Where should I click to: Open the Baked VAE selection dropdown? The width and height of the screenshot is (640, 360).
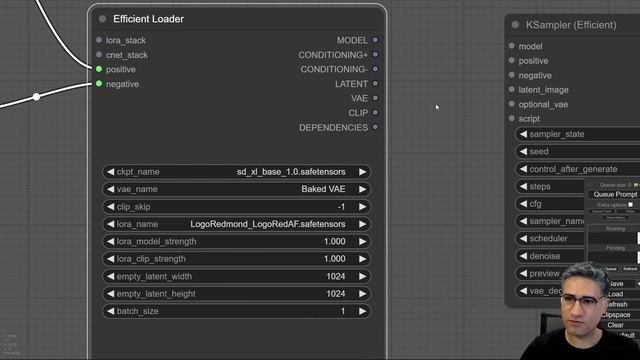(236, 189)
